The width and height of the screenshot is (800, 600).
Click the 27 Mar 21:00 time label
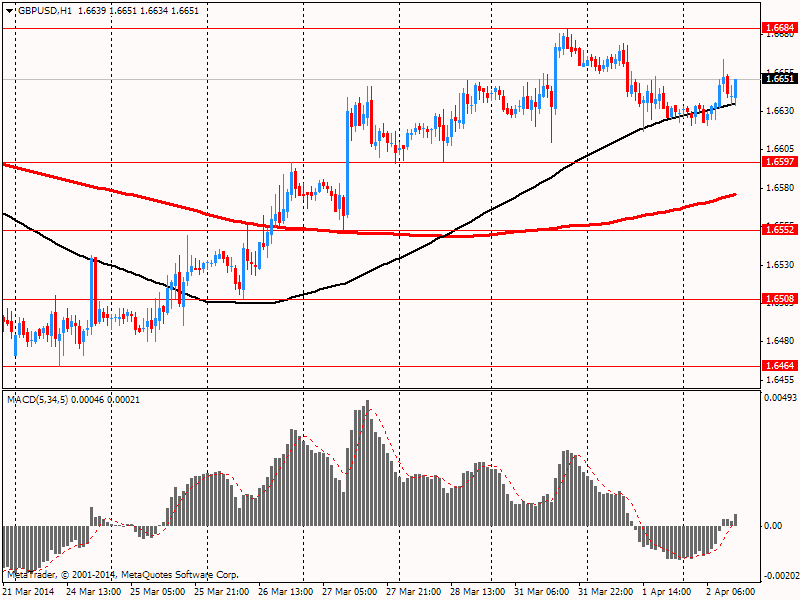tap(414, 592)
